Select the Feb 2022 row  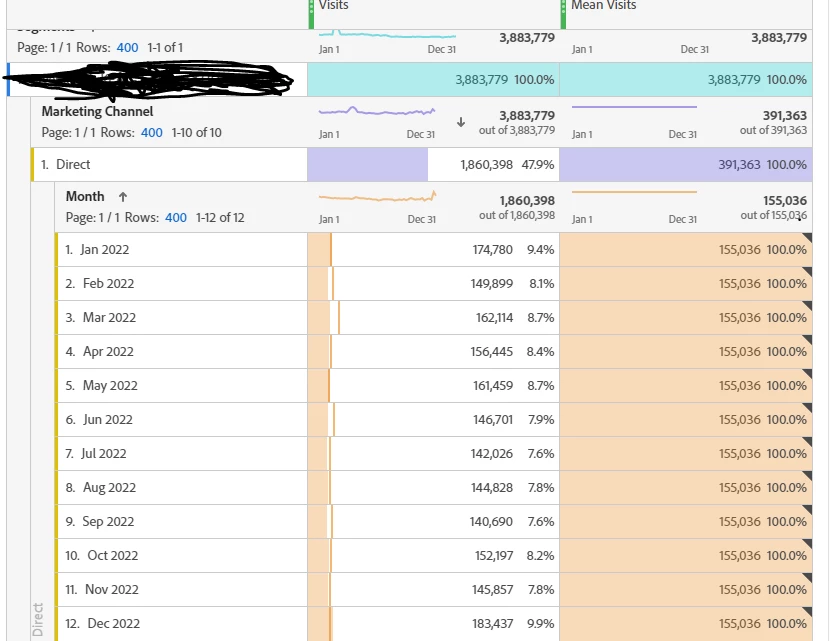(182, 283)
